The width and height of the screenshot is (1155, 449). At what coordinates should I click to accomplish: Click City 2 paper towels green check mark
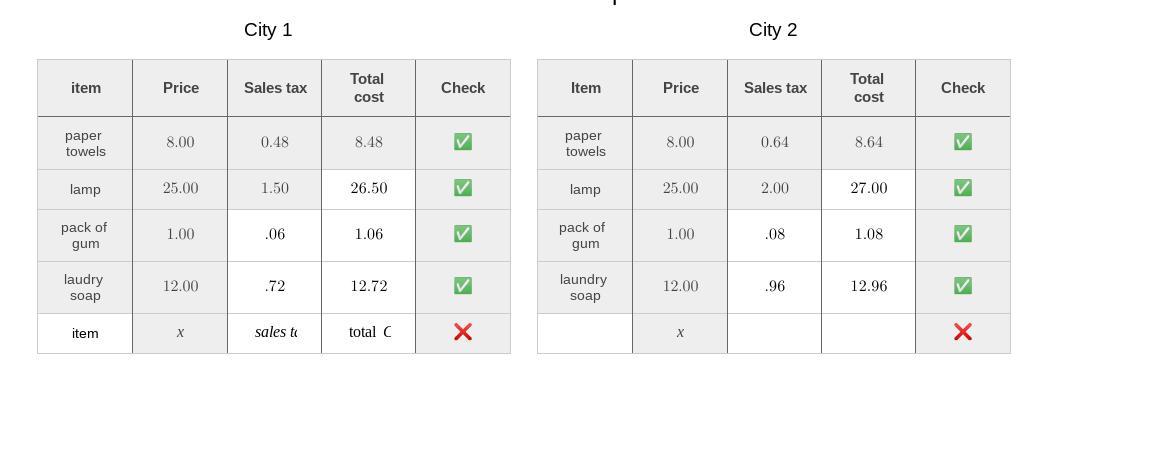click(963, 142)
